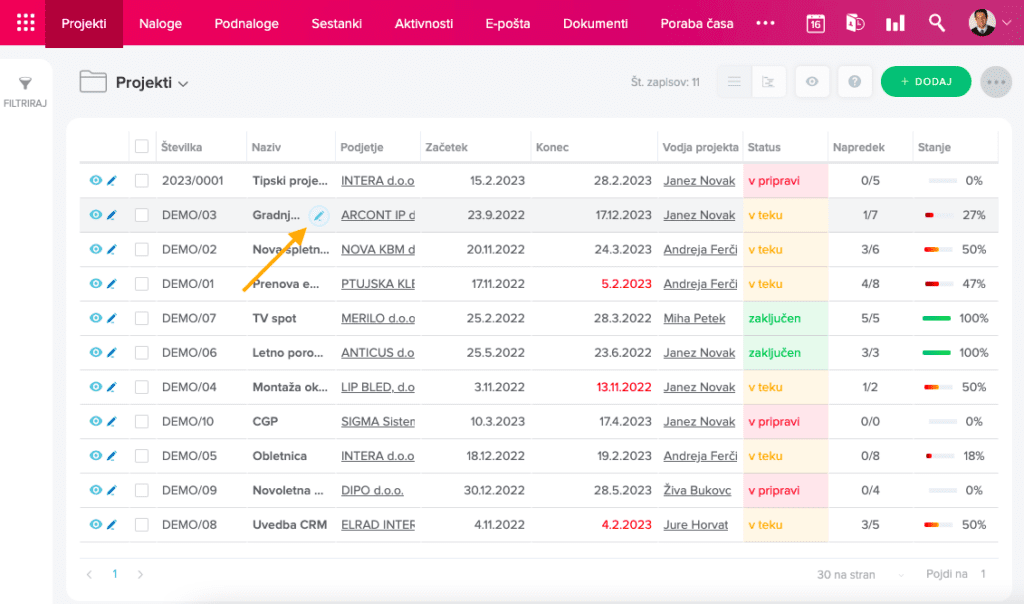1024x604 pixels.
Task: Click inline edit pencil next to Gradnj...
Action: pyautogui.click(x=318, y=215)
